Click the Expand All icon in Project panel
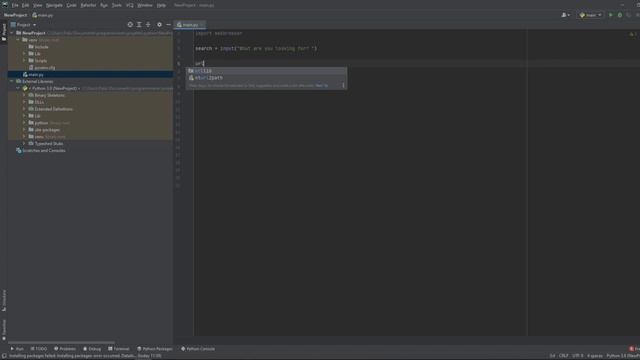 [x=139, y=25]
